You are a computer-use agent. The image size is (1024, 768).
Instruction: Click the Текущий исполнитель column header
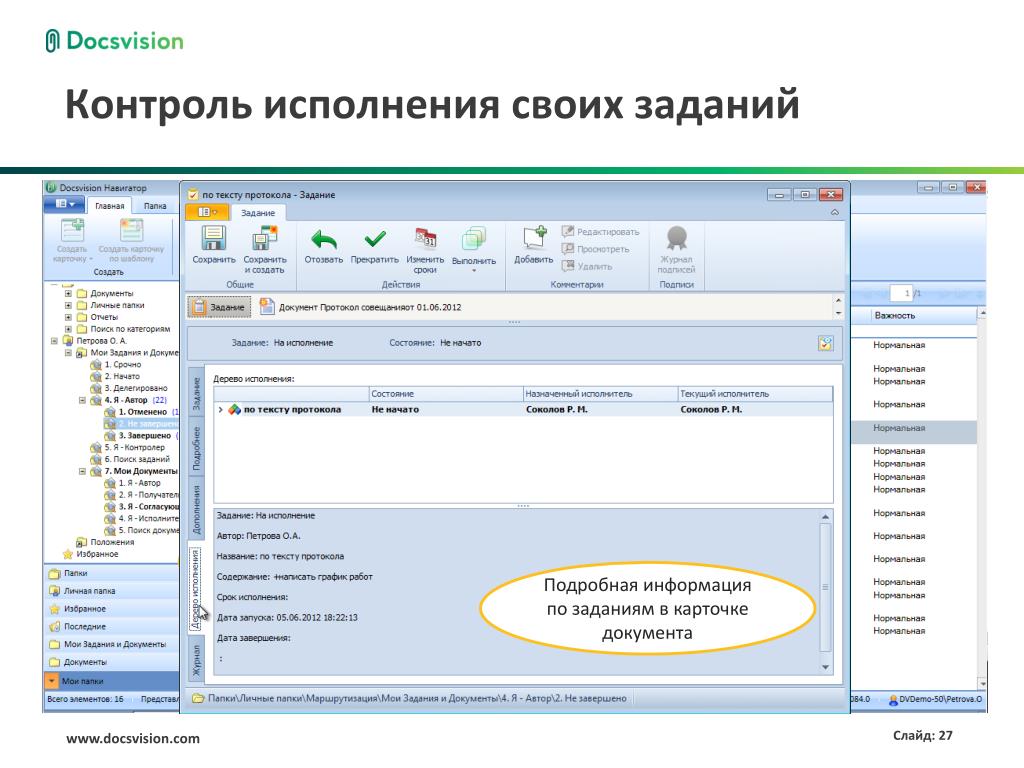click(756, 394)
